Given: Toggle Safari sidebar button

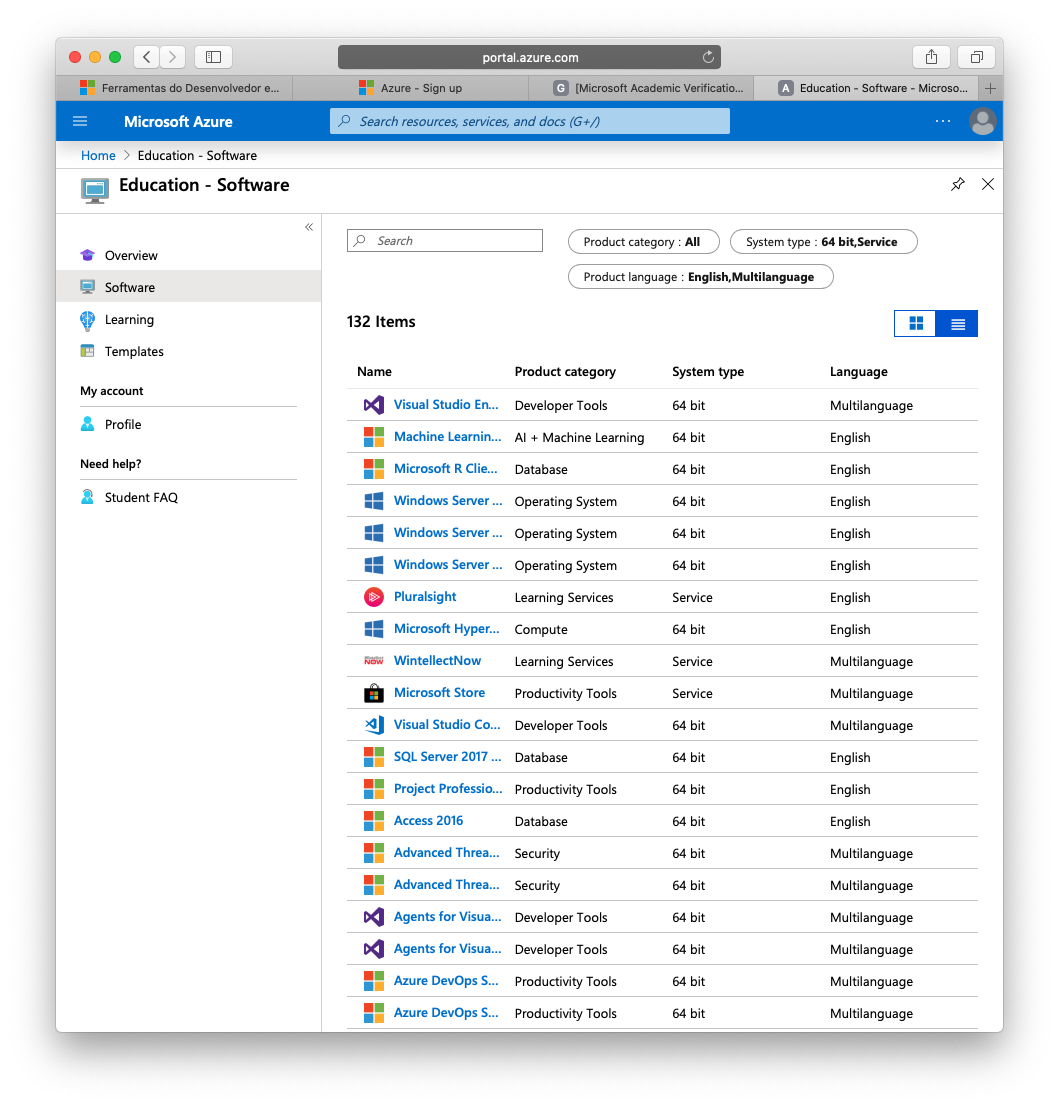Looking at the screenshot, I should tap(213, 57).
